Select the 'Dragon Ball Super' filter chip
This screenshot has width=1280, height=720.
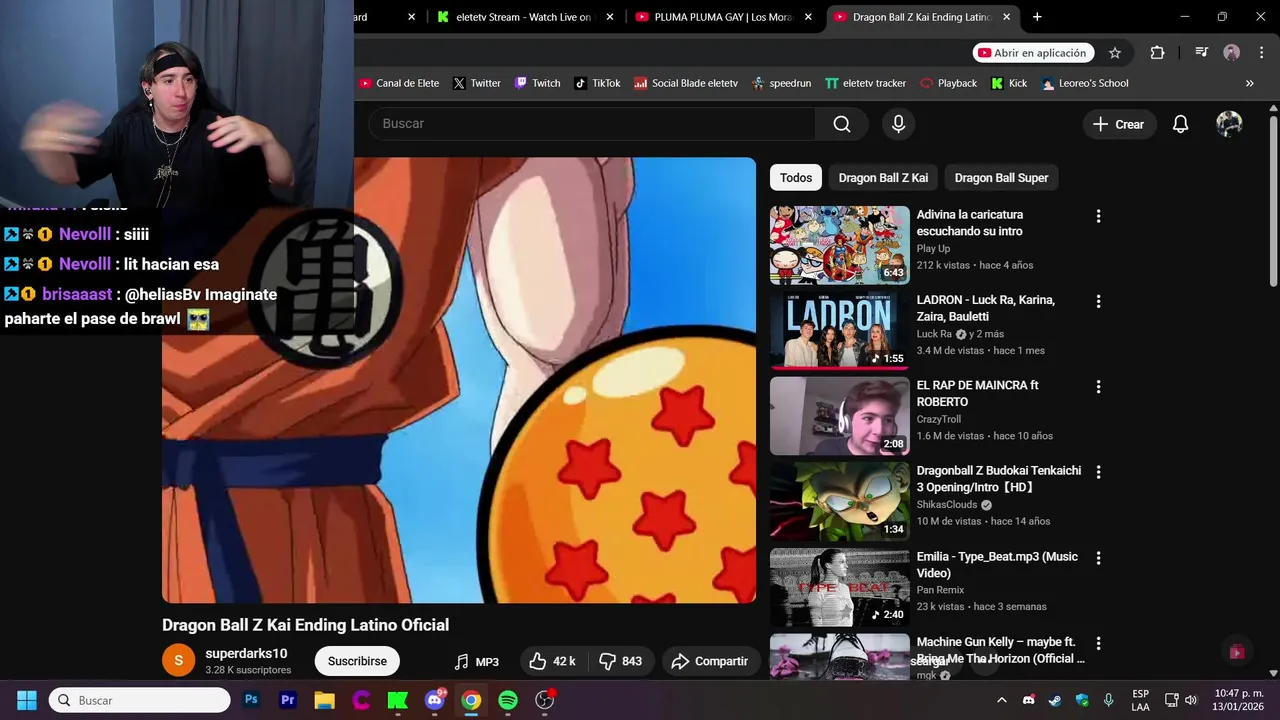[x=1001, y=178]
